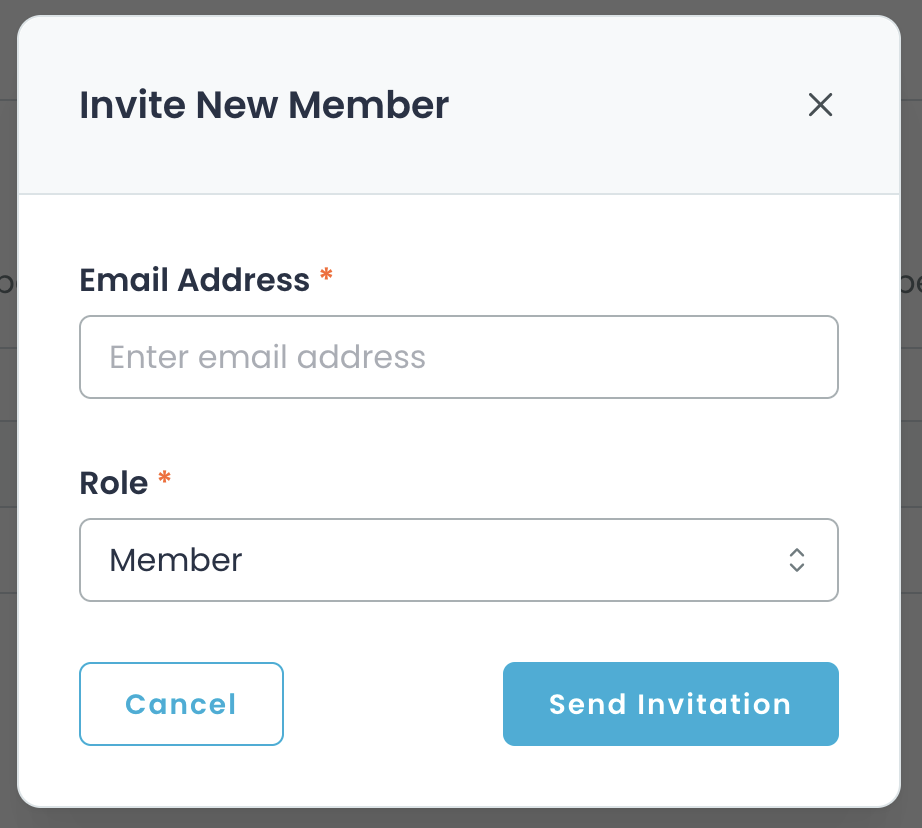The height and width of the screenshot is (828, 922).
Task: Click the Member text in the dropdown
Action: pyautogui.click(x=176, y=560)
